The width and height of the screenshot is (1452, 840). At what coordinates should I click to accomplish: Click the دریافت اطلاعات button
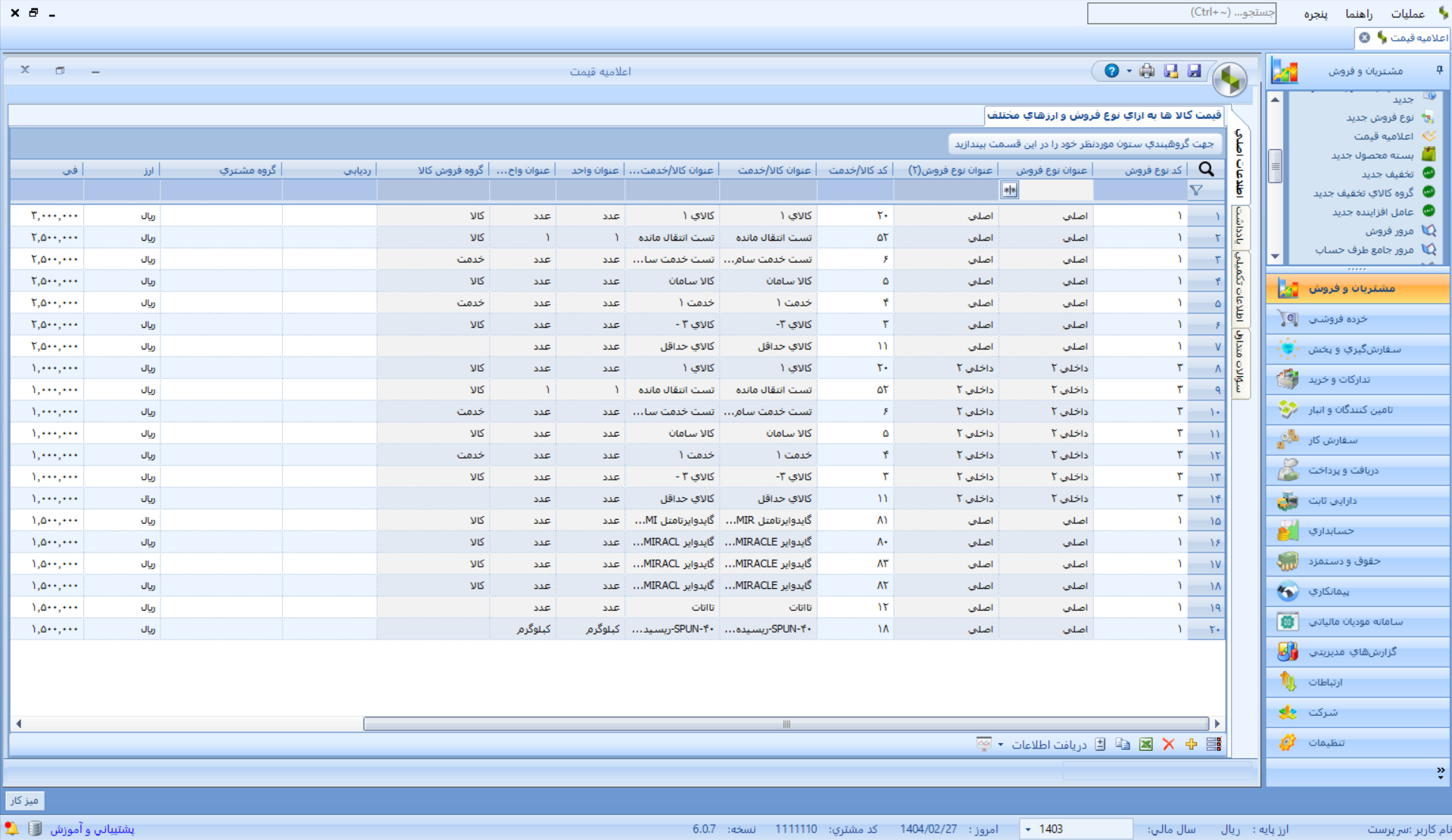pyautogui.click(x=1049, y=745)
